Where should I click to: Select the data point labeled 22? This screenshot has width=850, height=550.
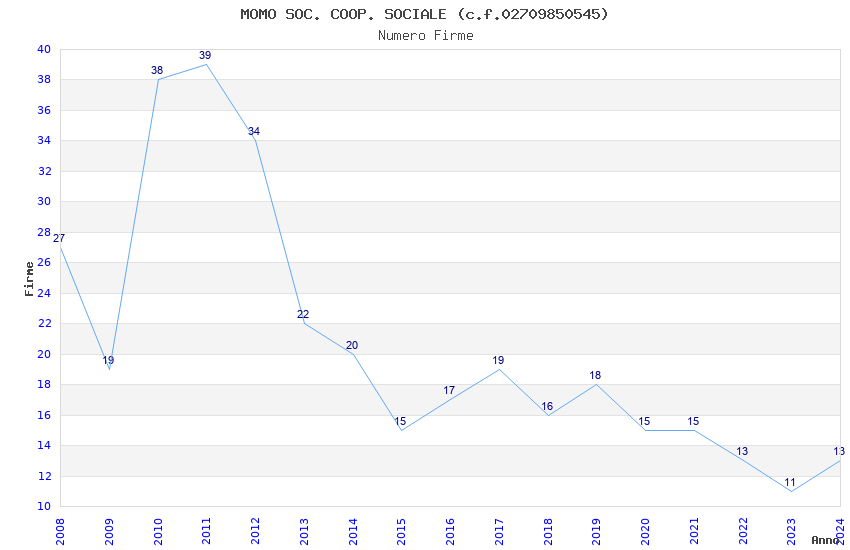(303, 315)
